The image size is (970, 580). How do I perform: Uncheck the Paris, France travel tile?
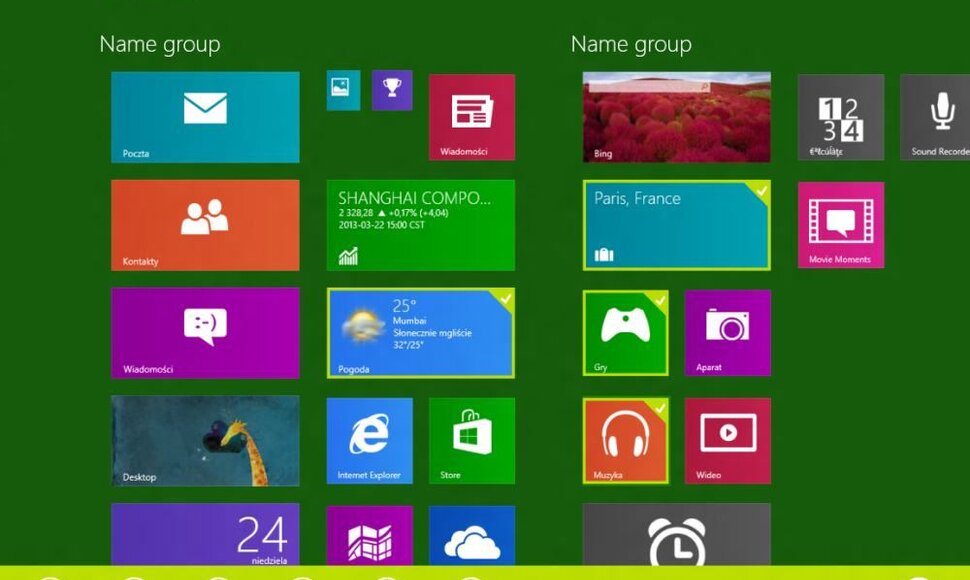point(676,225)
